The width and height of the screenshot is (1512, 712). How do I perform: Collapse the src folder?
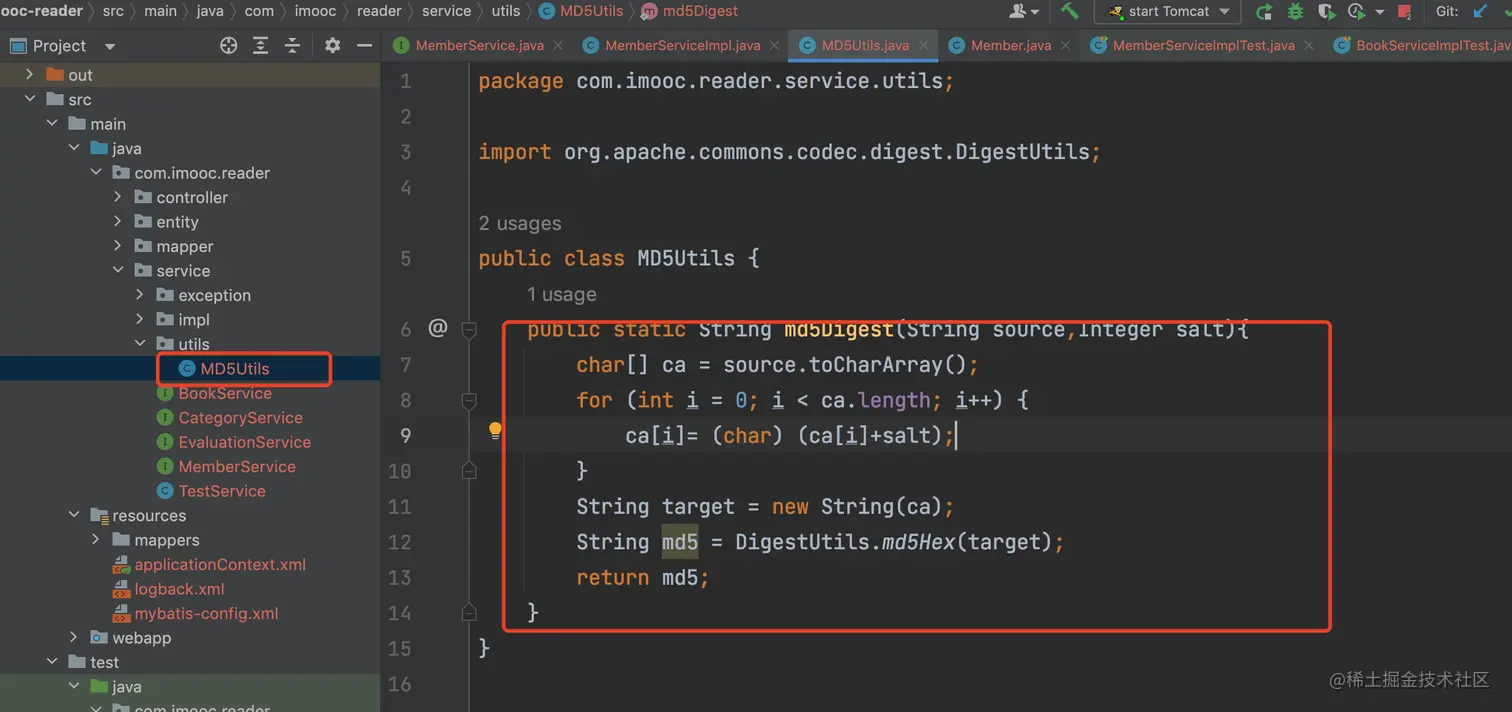click(29, 99)
